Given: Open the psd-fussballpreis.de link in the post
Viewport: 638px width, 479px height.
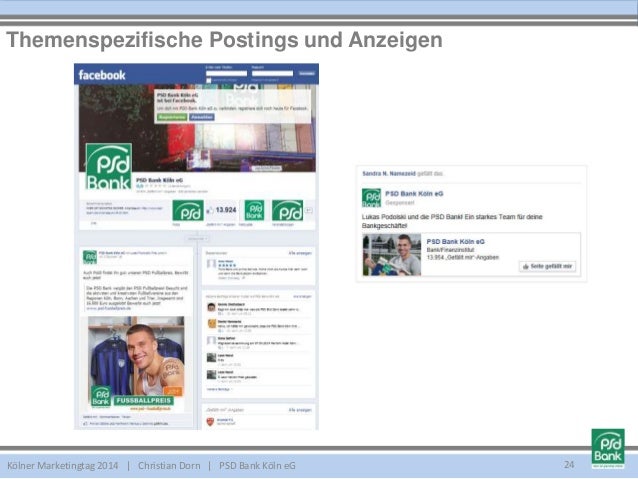Looking at the screenshot, I should [109, 309].
